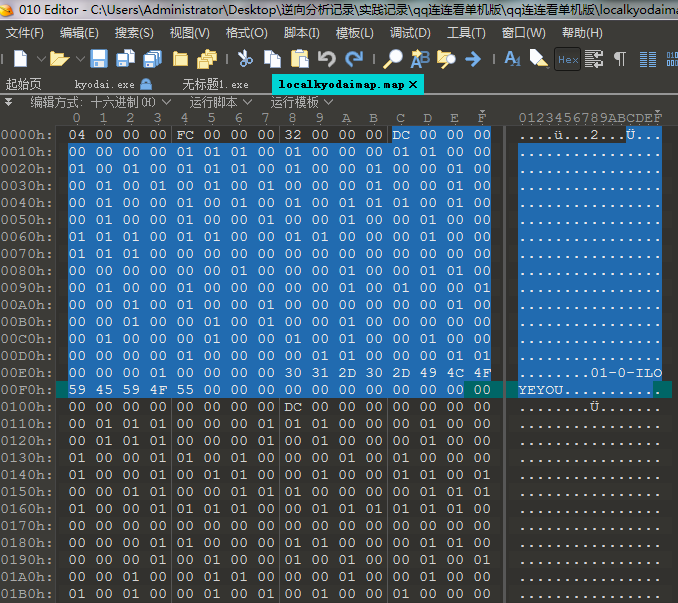Click the DC byte in row 0000h
Screen dimensions: 678x603
[x=401, y=135]
